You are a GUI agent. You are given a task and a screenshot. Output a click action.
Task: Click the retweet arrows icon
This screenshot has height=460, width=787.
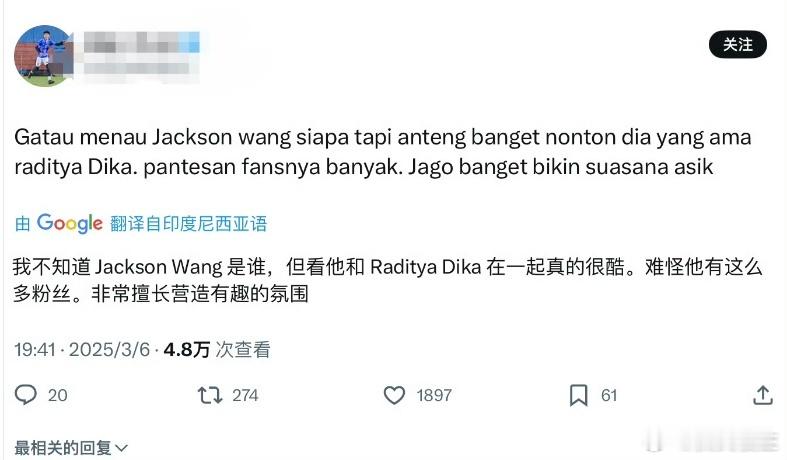[210, 395]
